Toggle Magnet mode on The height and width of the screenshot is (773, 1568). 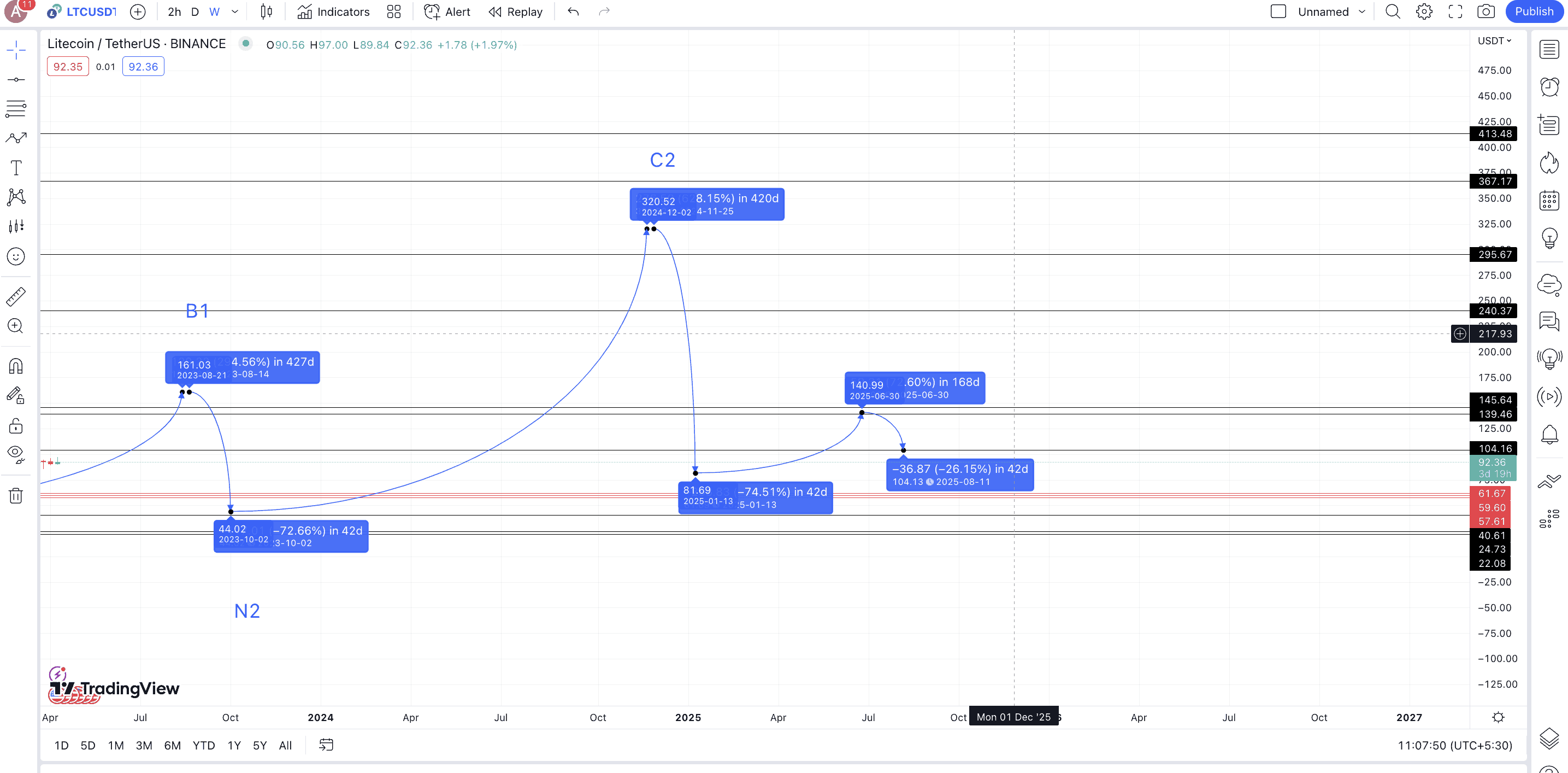click(x=16, y=366)
